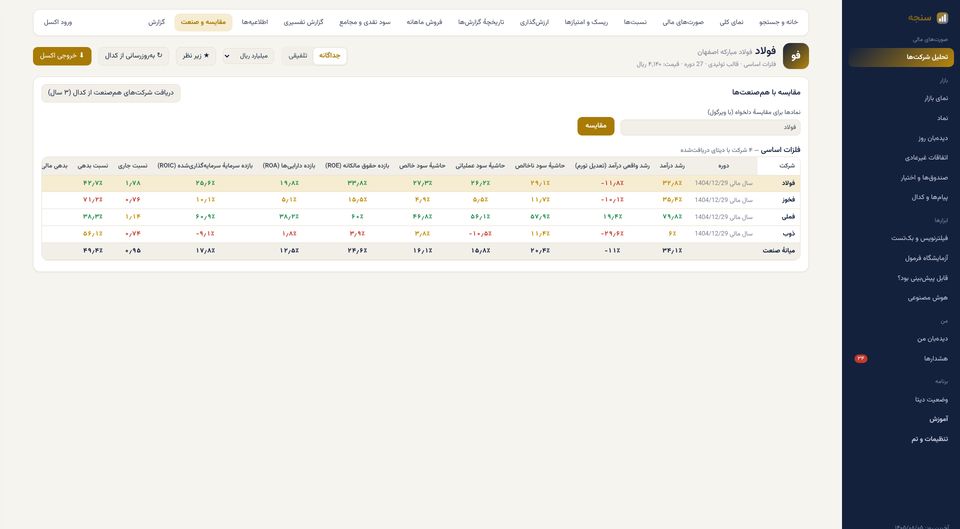Open قابل پیش‌بینی بود؟ in the sidebar
960x529 pixels.
901,278
